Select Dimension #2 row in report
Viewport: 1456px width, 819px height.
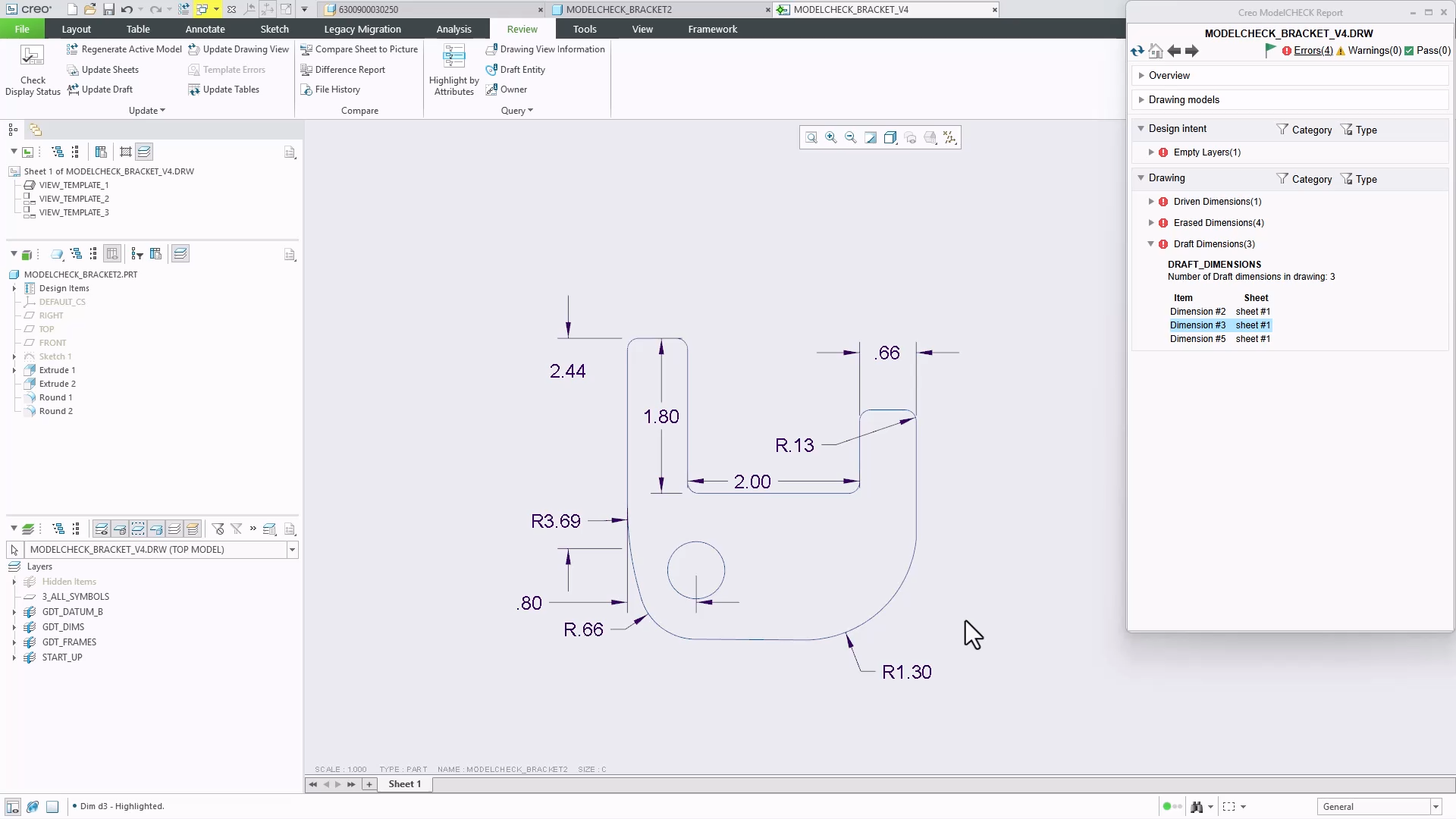(x=1220, y=312)
